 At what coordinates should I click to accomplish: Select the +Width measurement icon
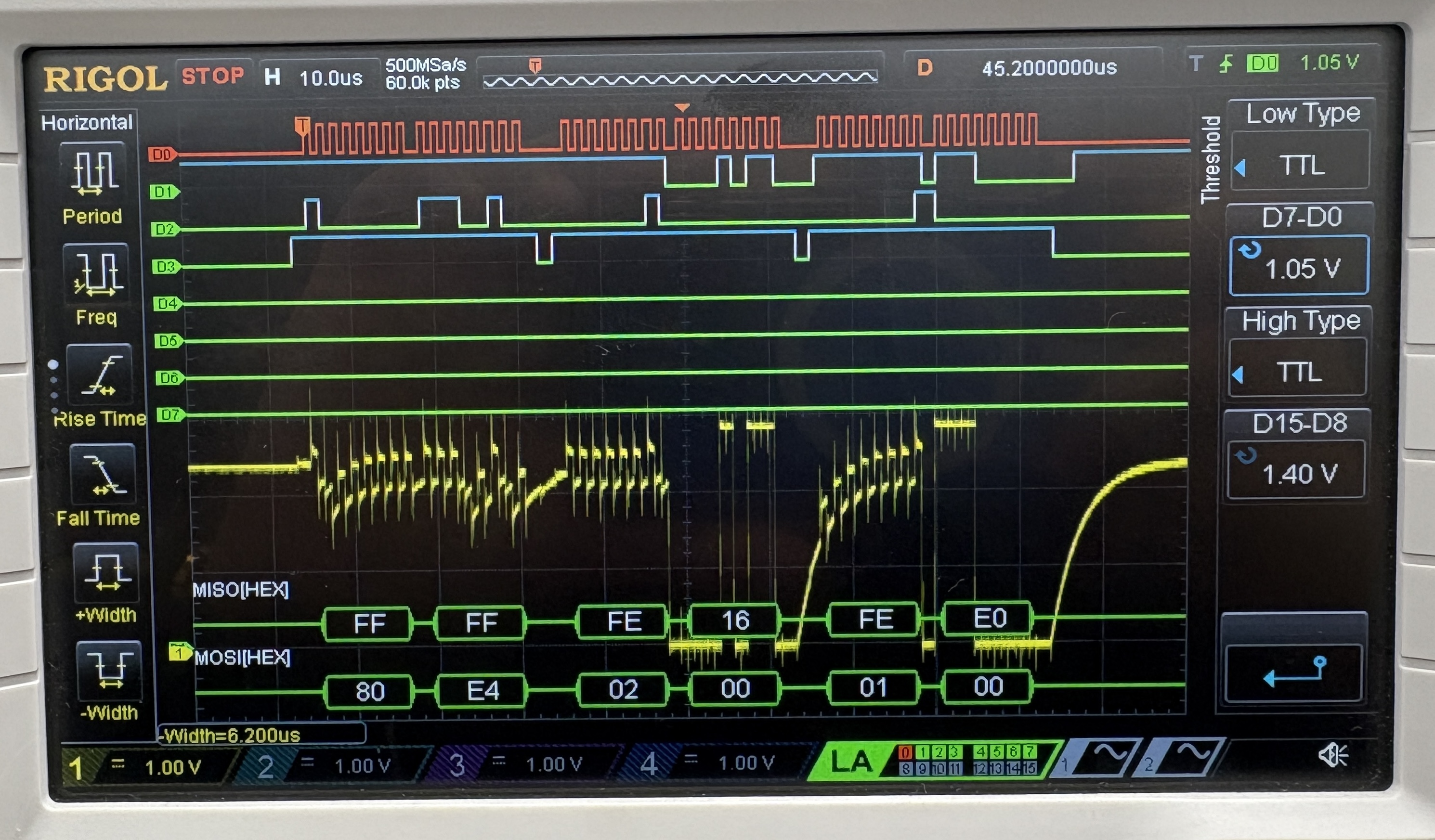pyautogui.click(x=106, y=572)
